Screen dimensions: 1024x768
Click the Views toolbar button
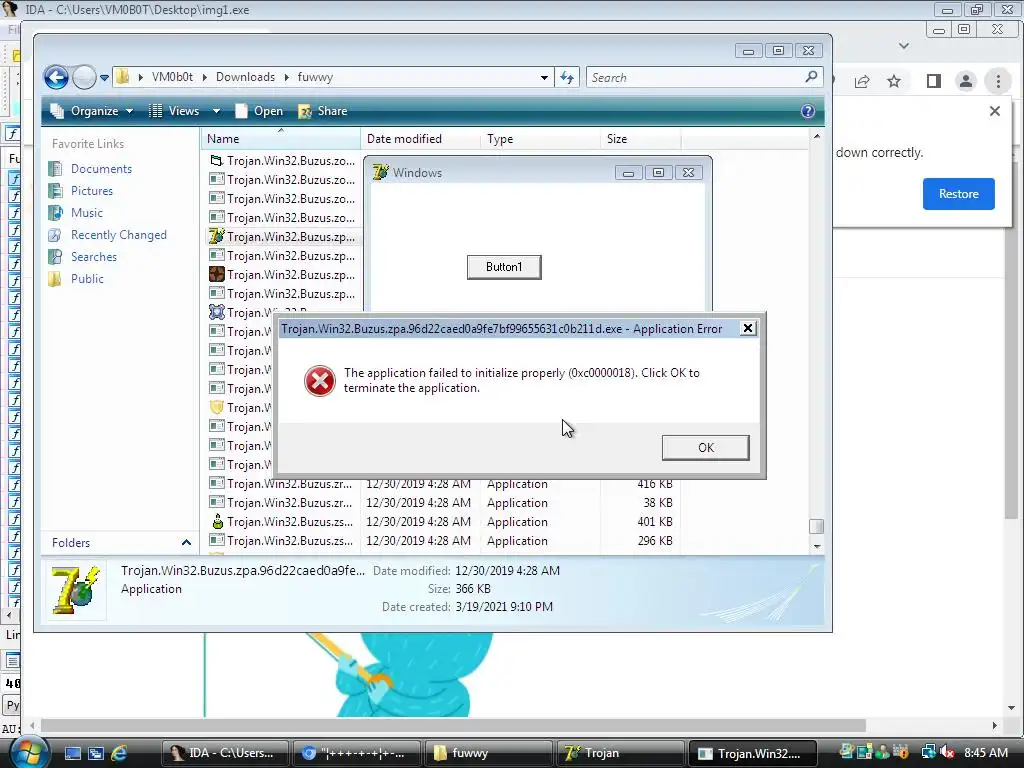(175, 111)
